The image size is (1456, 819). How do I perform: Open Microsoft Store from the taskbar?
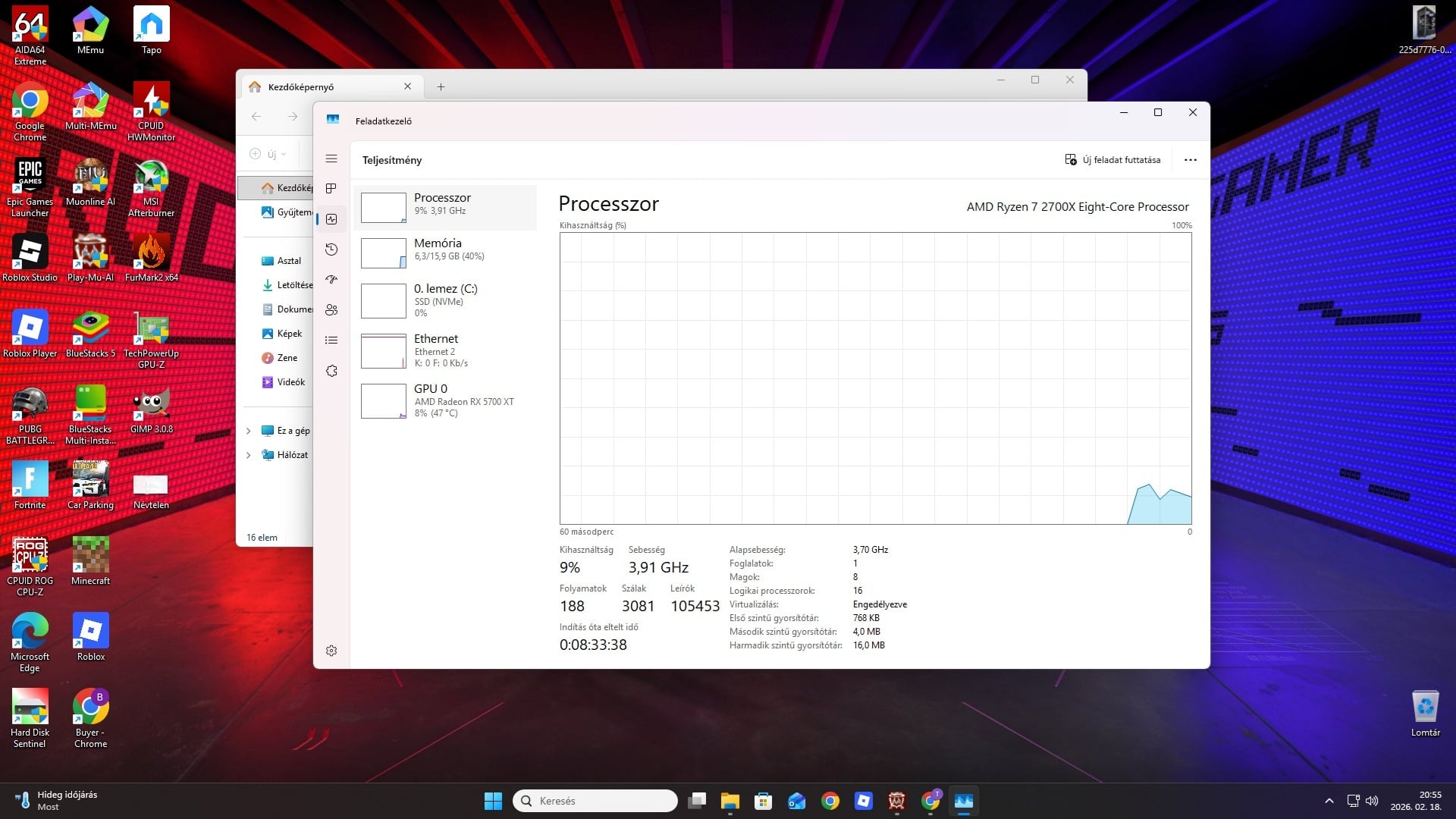pyautogui.click(x=763, y=801)
